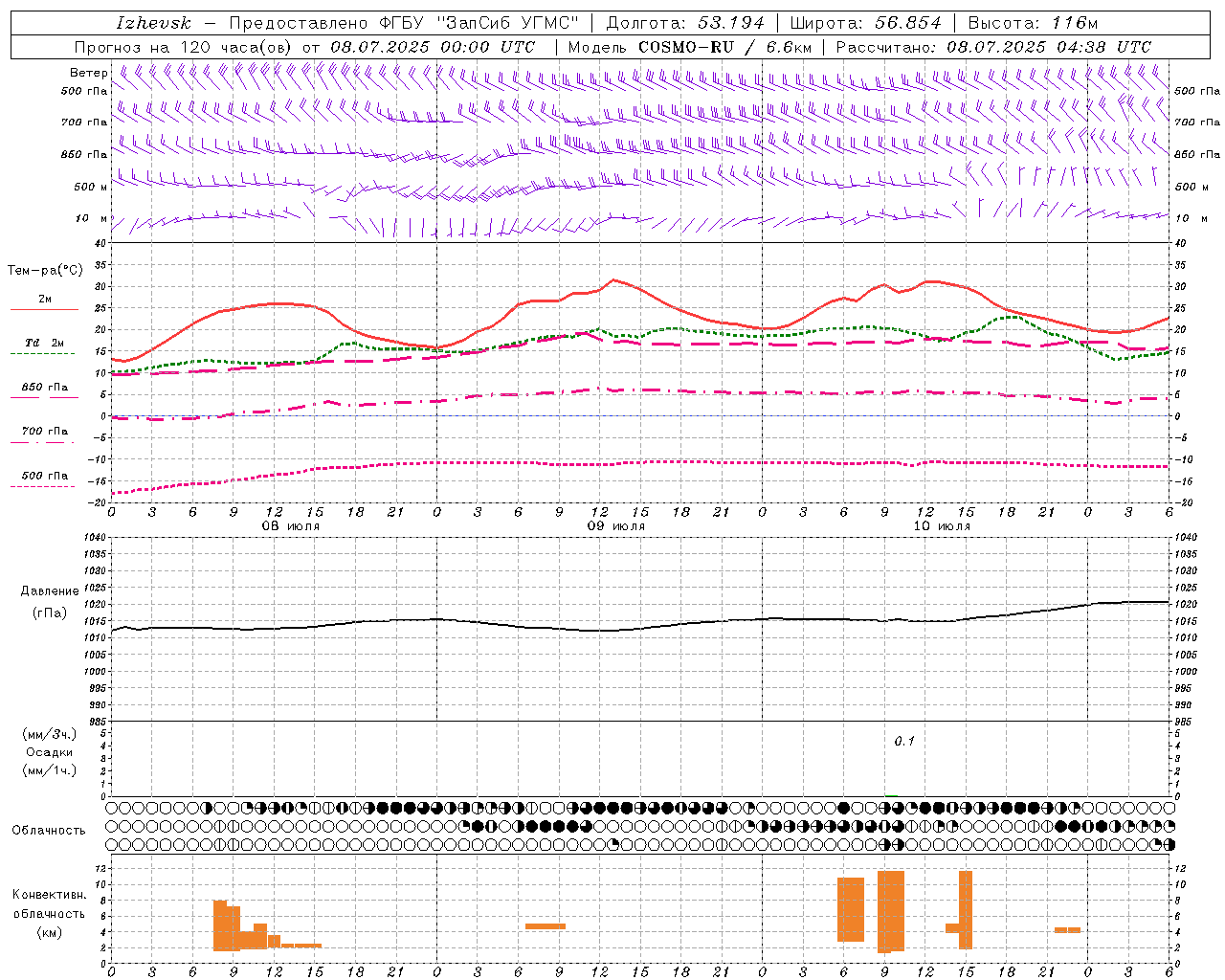Click the '(мм/3ч.)' precipitation unit label
Image resolution: width=1225 pixels, height=980 pixels.
(x=50, y=734)
